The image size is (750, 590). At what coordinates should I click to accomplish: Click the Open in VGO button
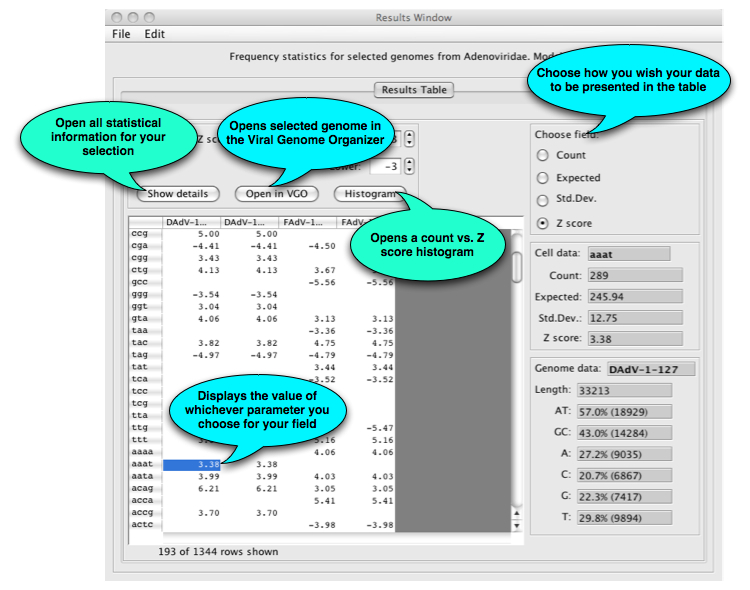[x=276, y=194]
